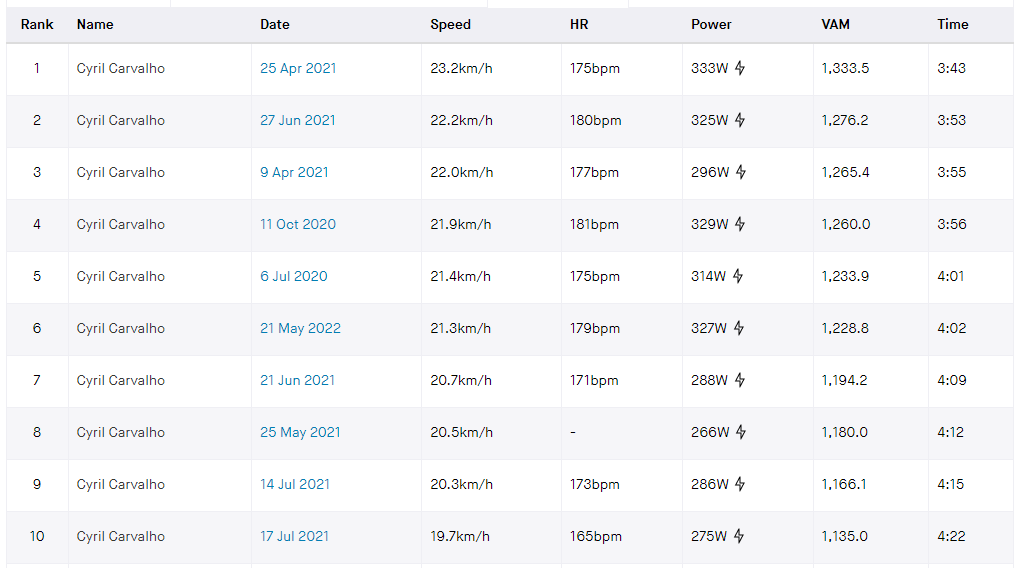The height and width of the screenshot is (568, 1018).
Task: Click the Speed column header
Action: click(x=450, y=24)
